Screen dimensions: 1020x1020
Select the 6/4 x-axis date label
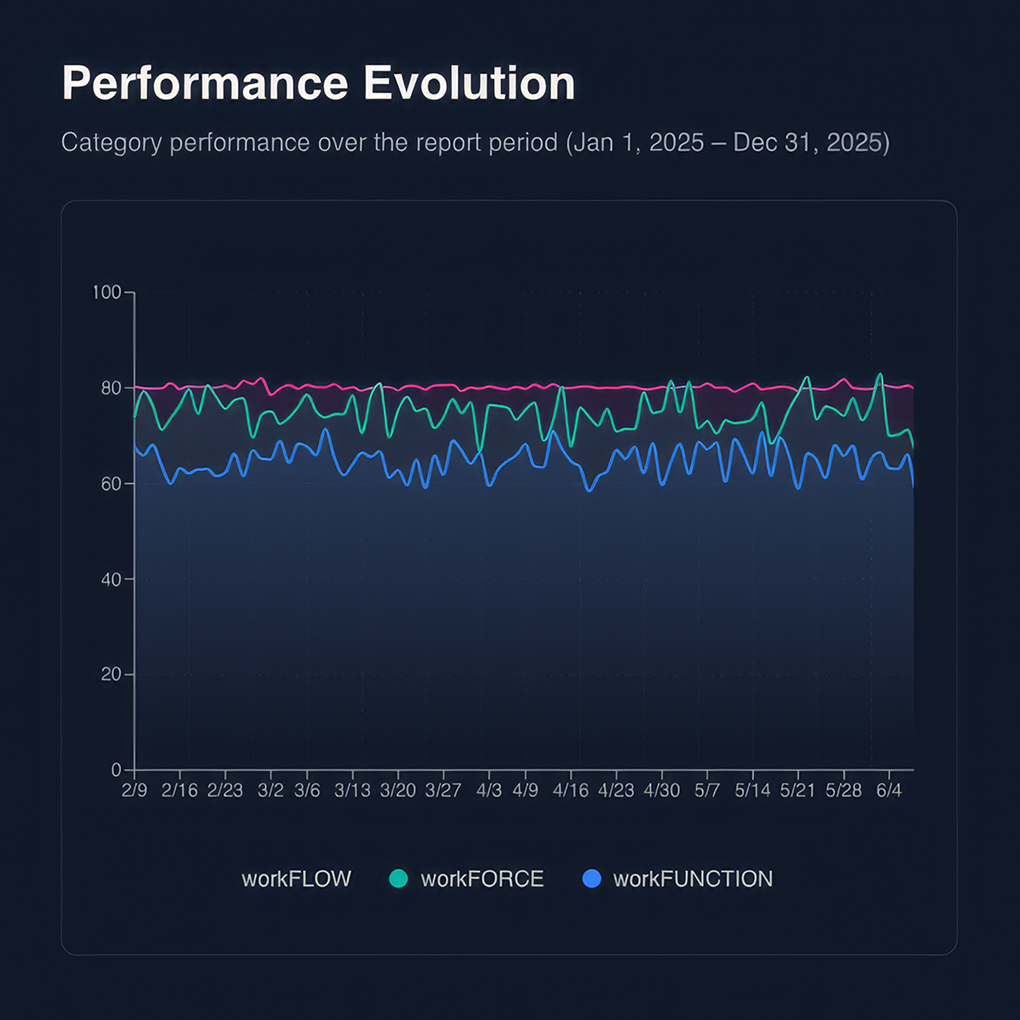pyautogui.click(x=889, y=790)
